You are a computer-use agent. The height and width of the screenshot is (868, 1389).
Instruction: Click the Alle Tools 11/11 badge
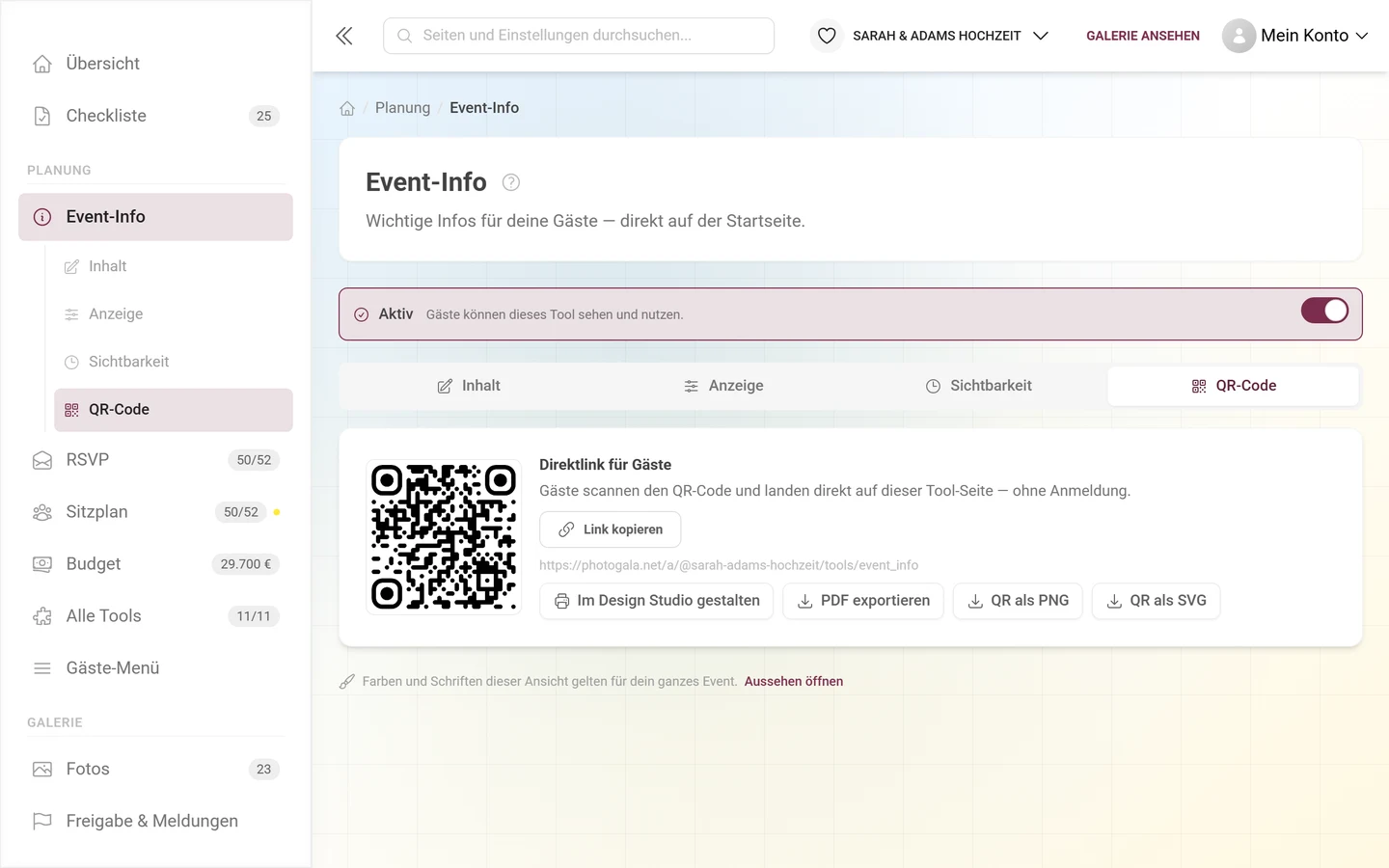tap(254, 616)
